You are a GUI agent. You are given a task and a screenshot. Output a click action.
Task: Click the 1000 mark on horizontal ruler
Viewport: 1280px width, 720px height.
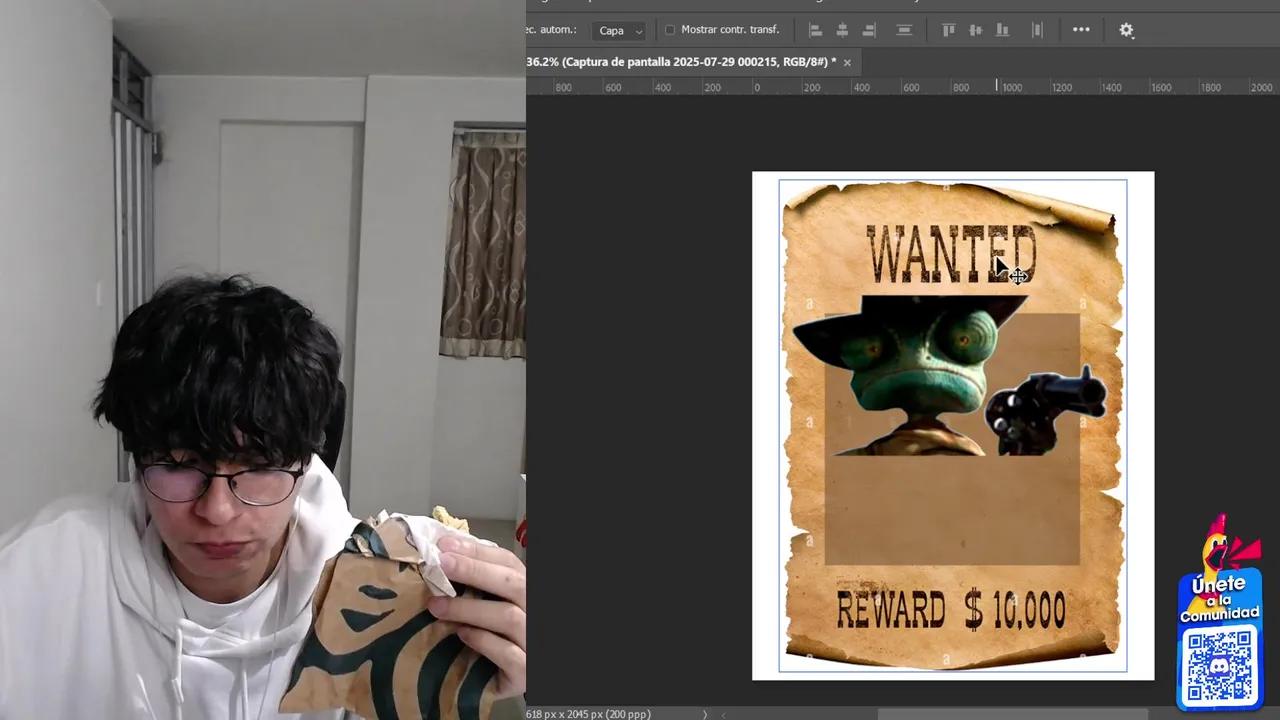(1012, 88)
